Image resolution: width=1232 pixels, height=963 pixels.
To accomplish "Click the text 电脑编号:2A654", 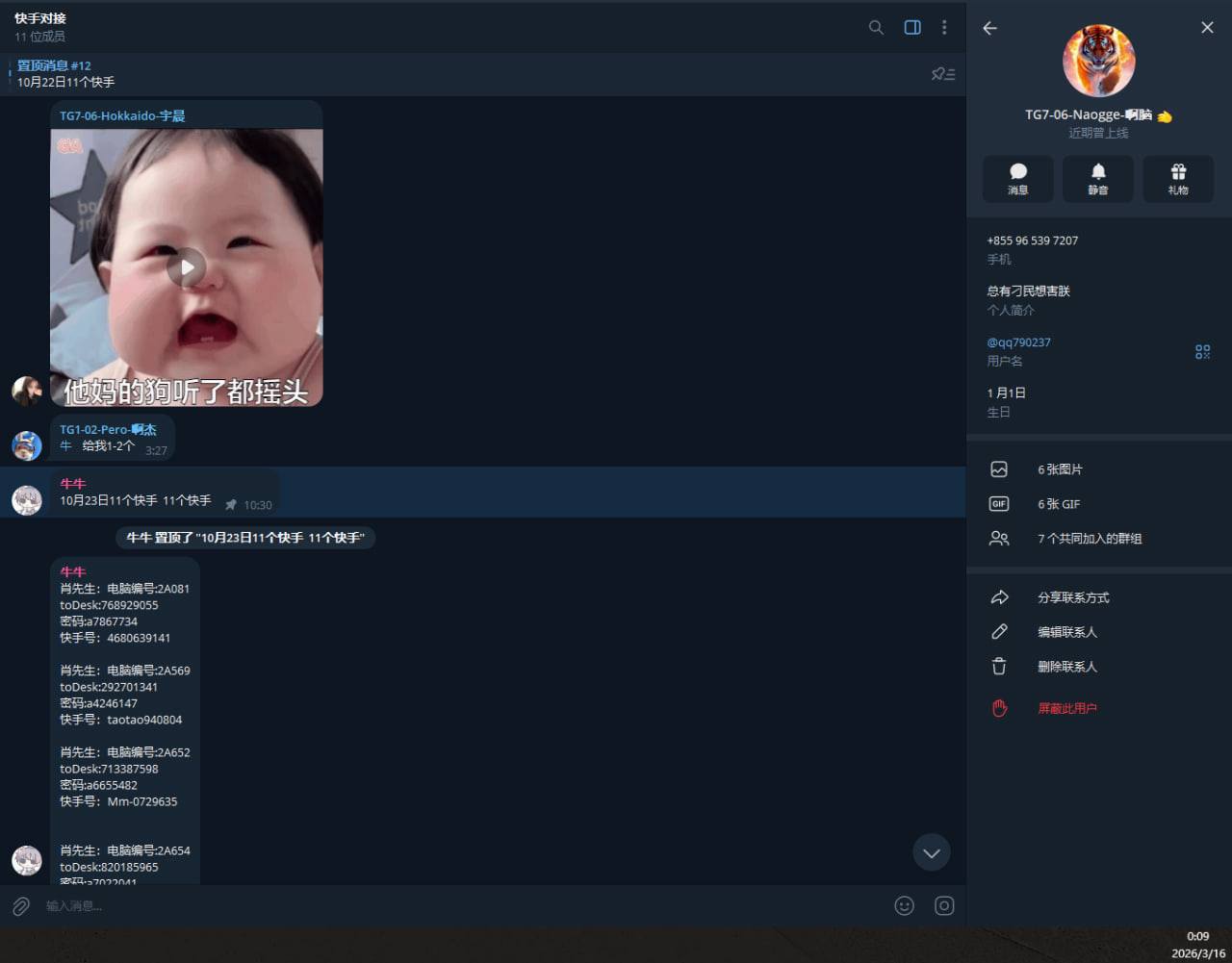I will click(148, 850).
